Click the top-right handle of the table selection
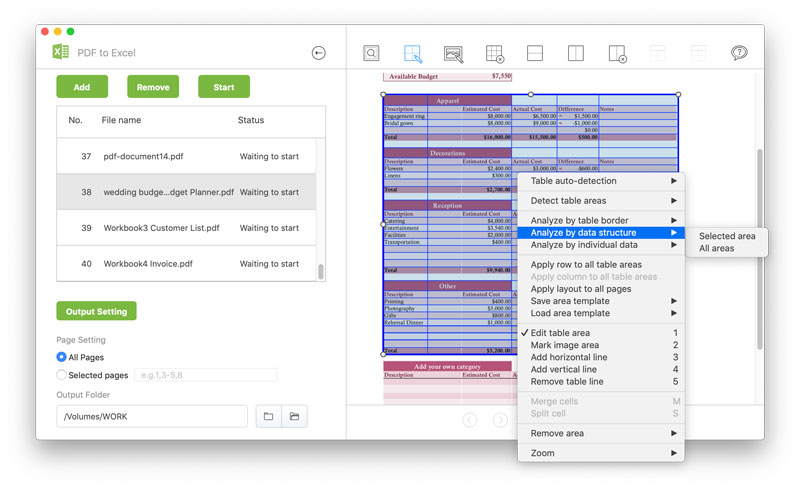This screenshot has width=800, height=487. coord(678,94)
